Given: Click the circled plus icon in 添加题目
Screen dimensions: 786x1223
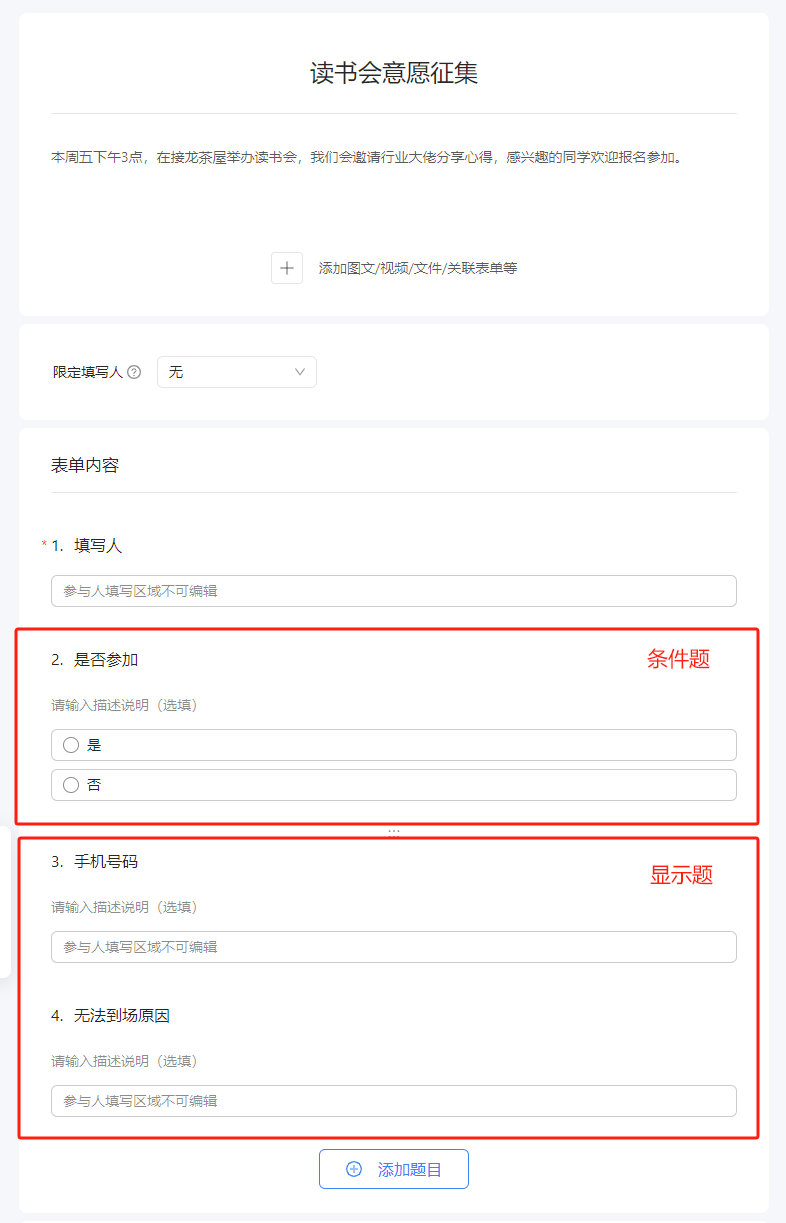Looking at the screenshot, I should point(354,1169).
